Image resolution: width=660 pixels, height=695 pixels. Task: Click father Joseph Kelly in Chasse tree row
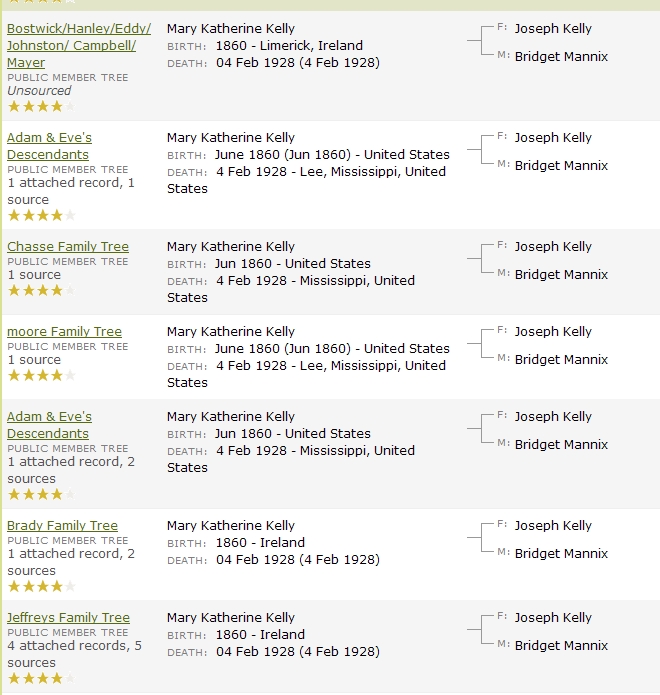tap(553, 247)
